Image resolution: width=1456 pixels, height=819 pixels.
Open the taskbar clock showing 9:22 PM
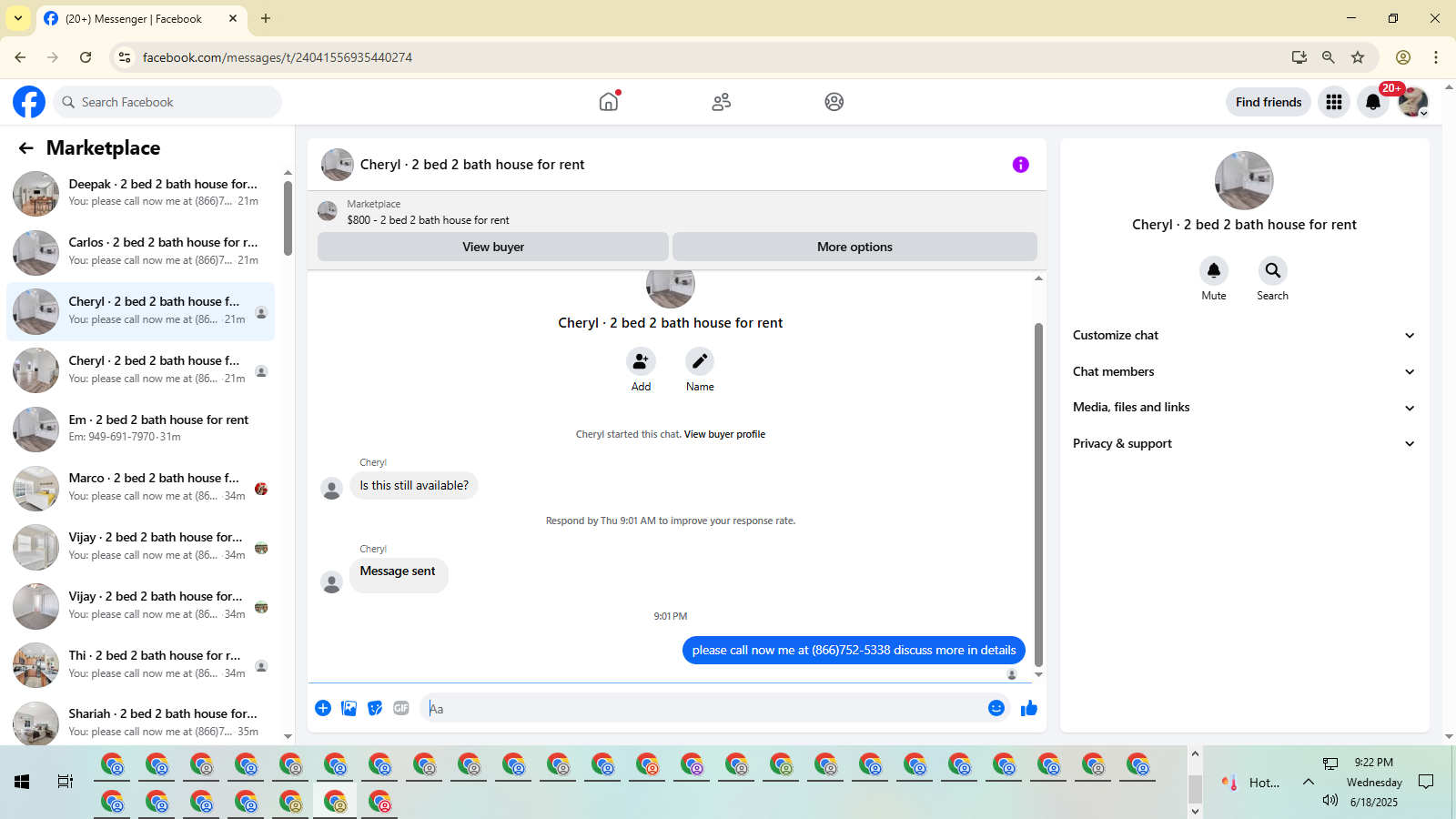(x=1374, y=782)
